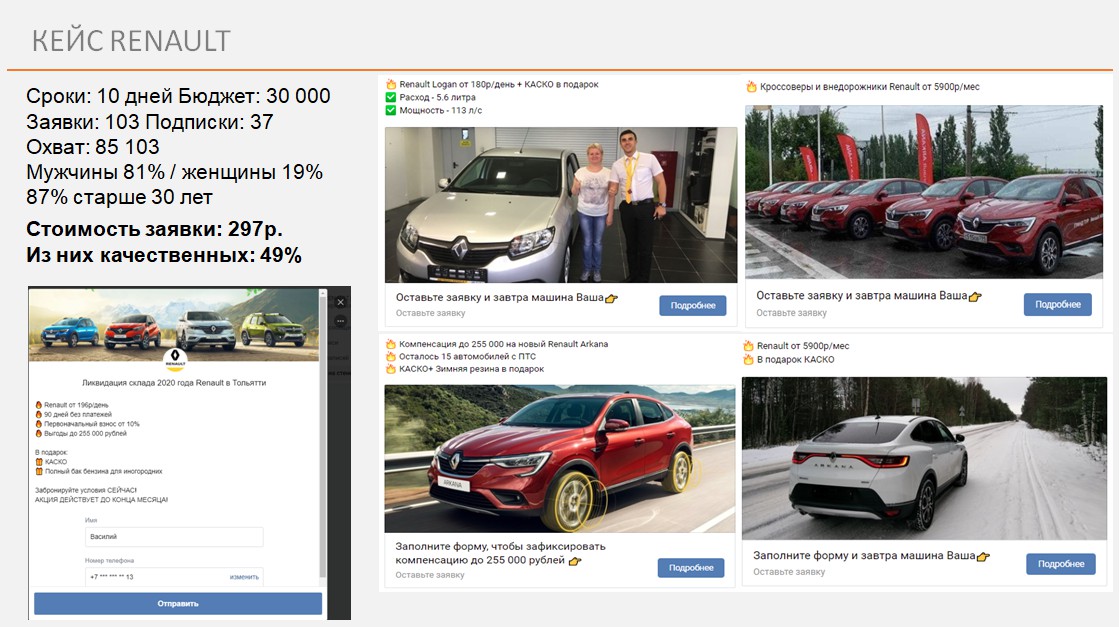Click 'Кроссоверы и внедорожники Renault' headline

(869, 87)
